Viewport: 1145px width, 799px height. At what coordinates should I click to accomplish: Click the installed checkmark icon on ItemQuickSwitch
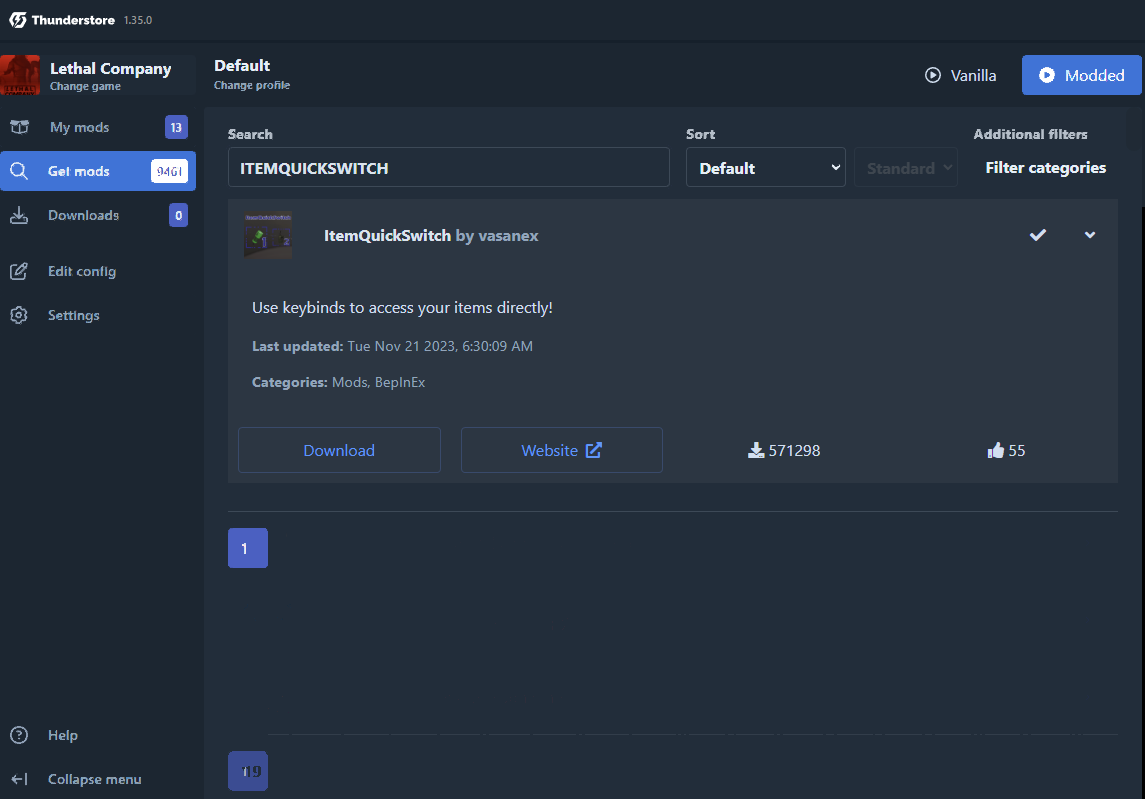coord(1038,235)
